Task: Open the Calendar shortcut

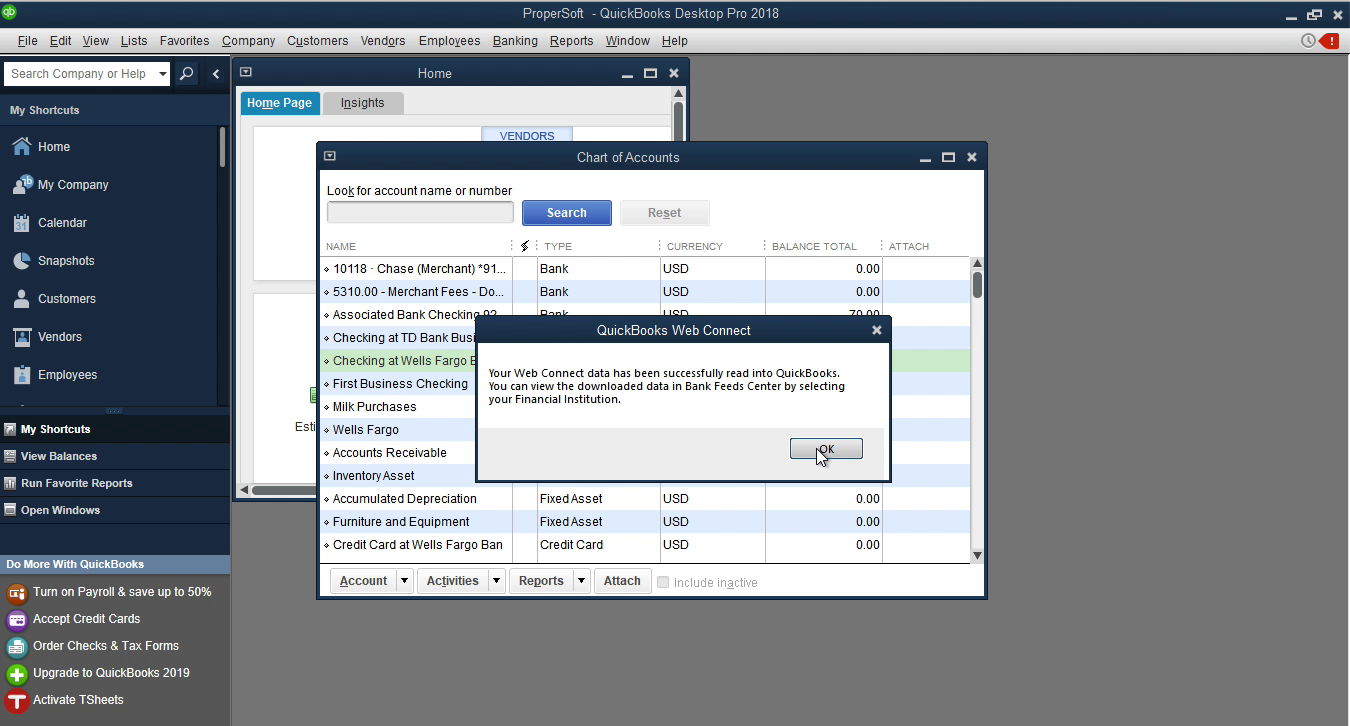Action: 49,222
